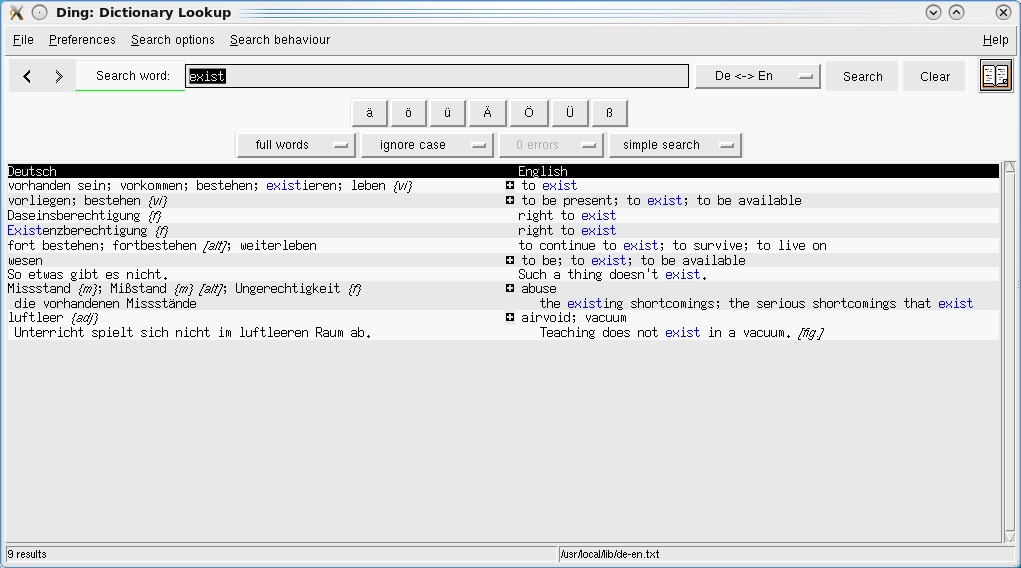This screenshot has height=568, width=1021.
Task: Click the forward history arrow
Action: (x=59, y=77)
